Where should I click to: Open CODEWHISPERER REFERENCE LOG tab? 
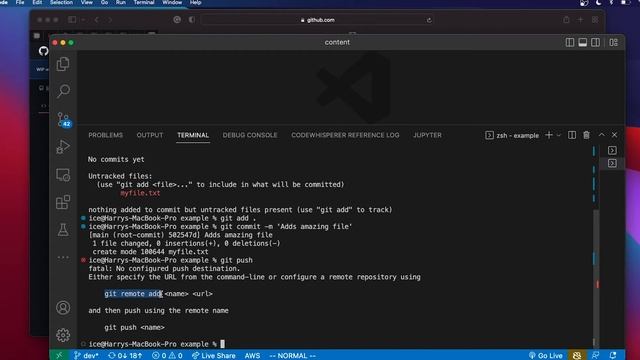[x=345, y=135]
